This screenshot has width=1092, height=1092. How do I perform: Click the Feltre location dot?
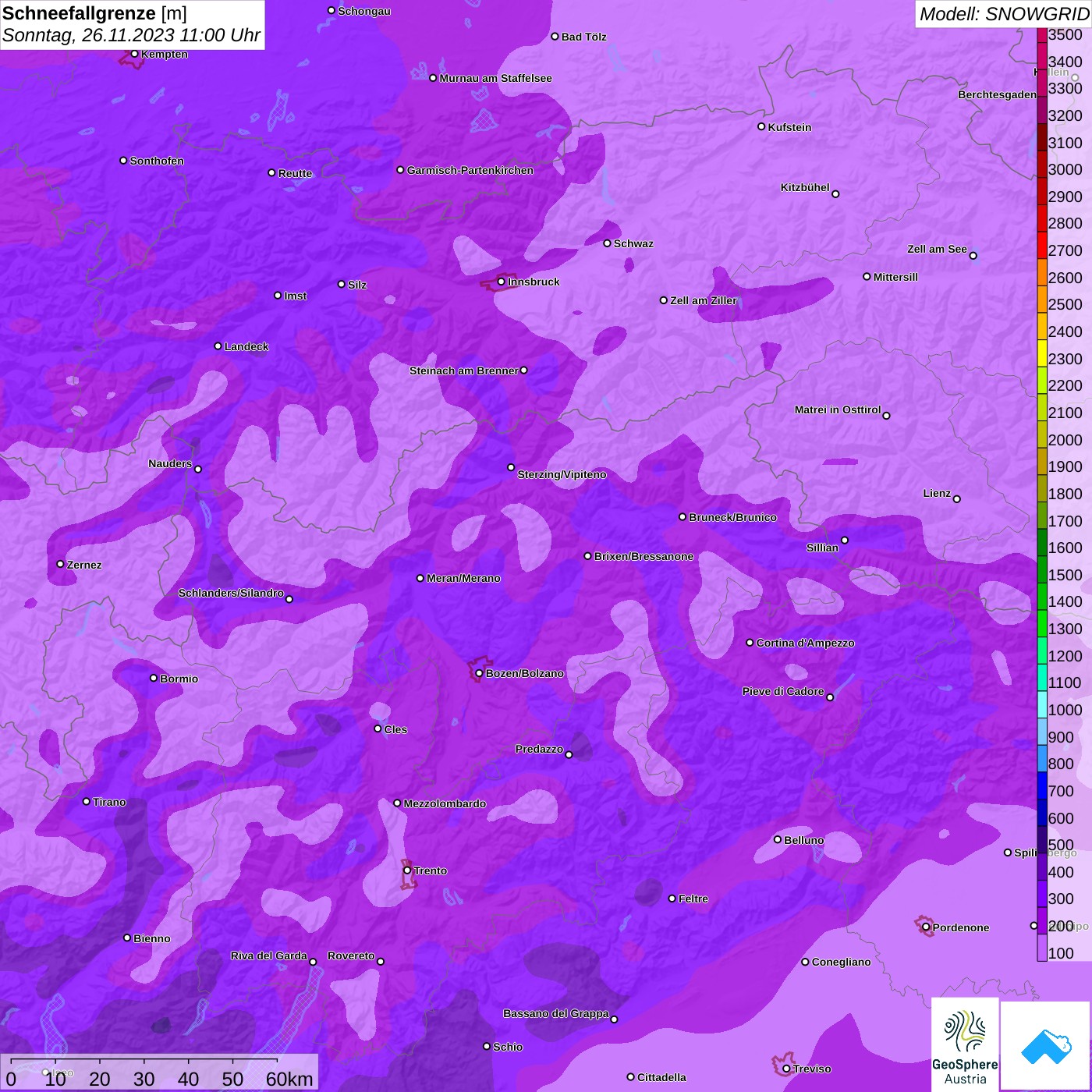672,899
